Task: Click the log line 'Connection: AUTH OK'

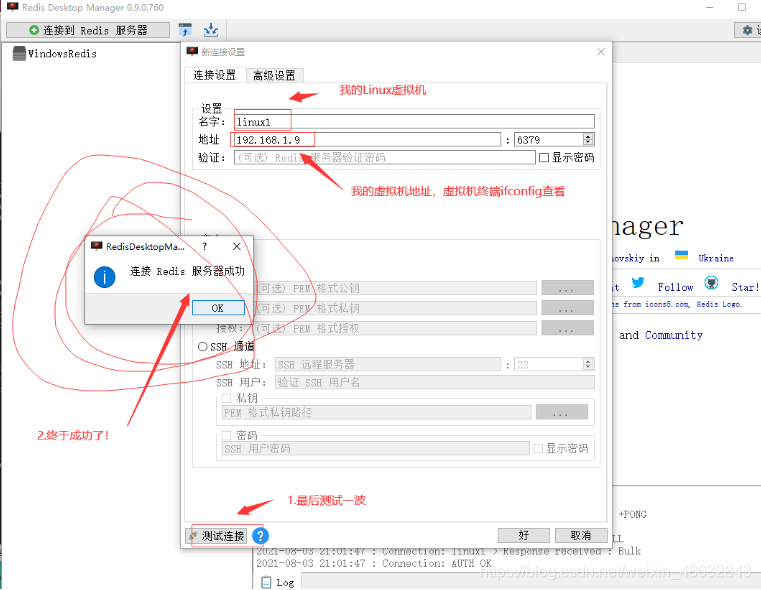Action: (374, 563)
